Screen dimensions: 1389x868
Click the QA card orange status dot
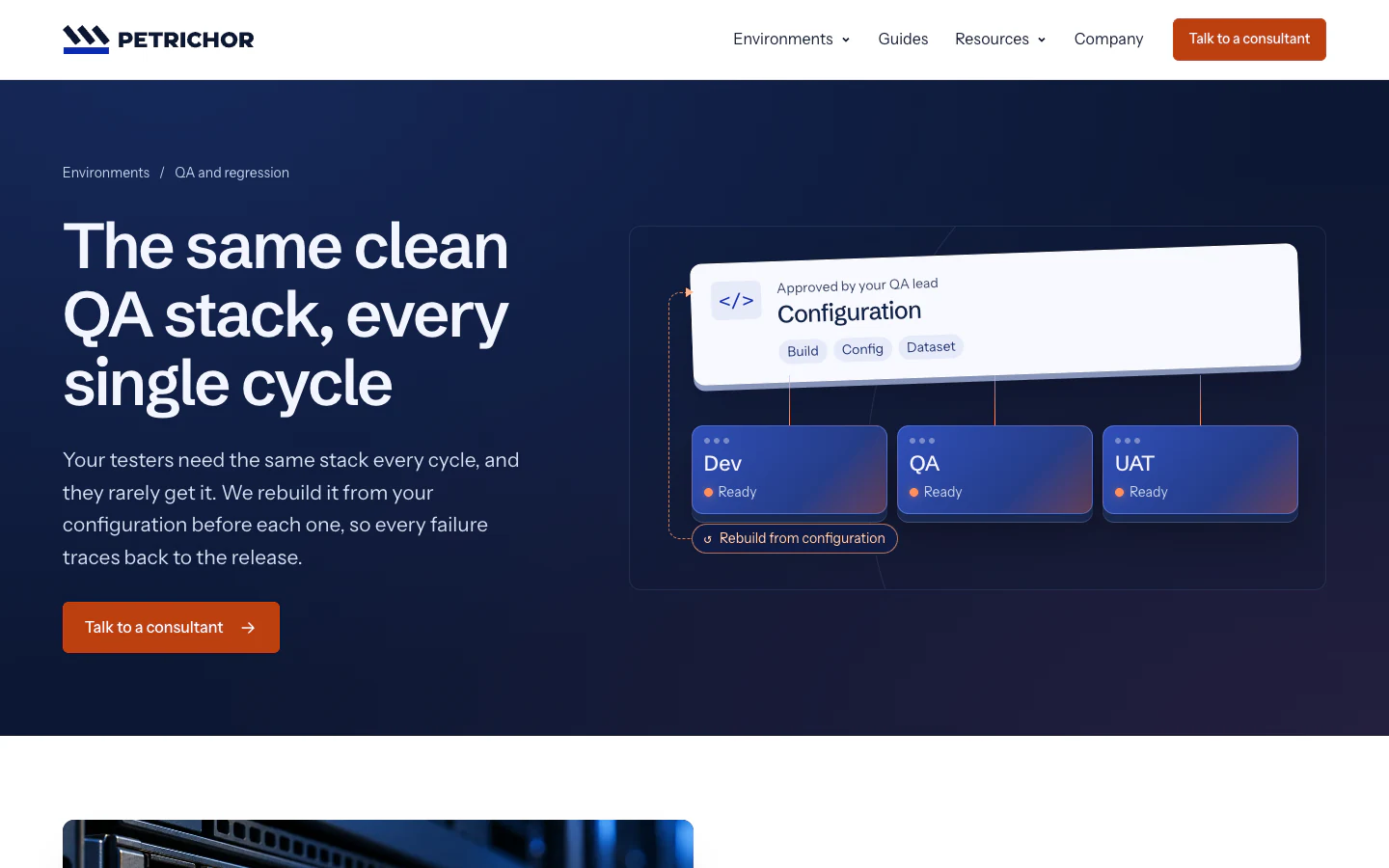pyautogui.click(x=913, y=493)
